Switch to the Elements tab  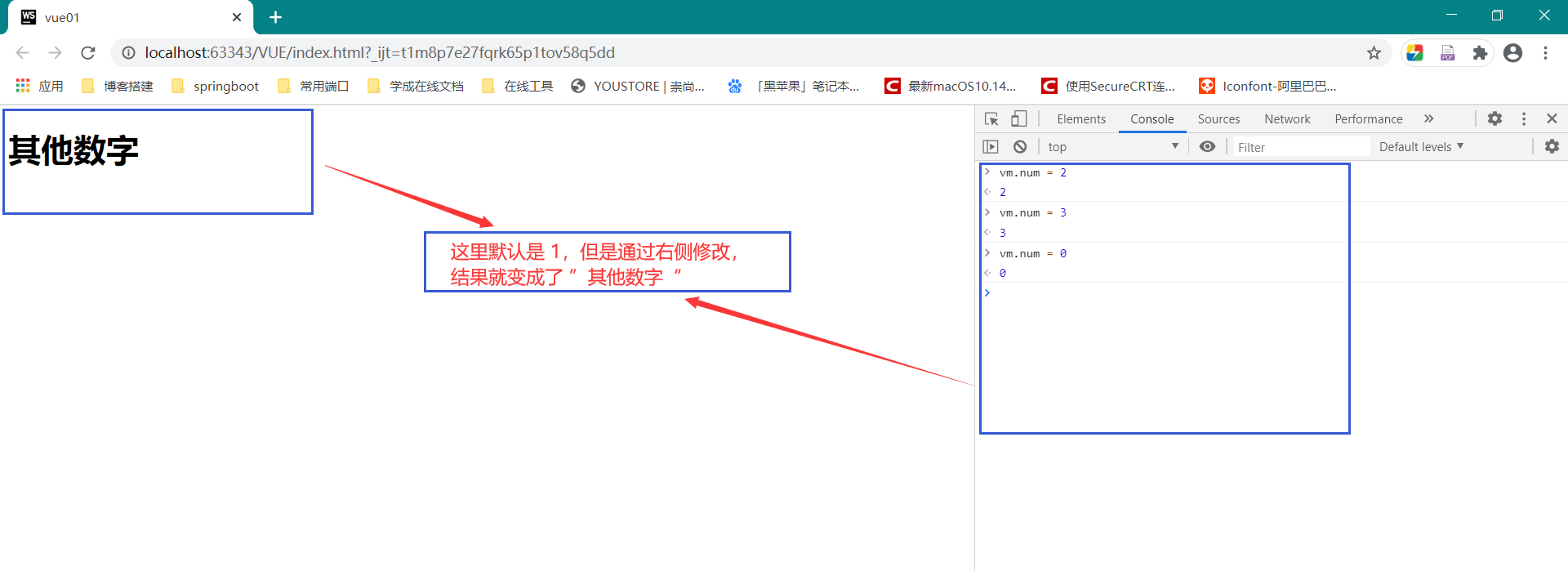click(x=1080, y=119)
